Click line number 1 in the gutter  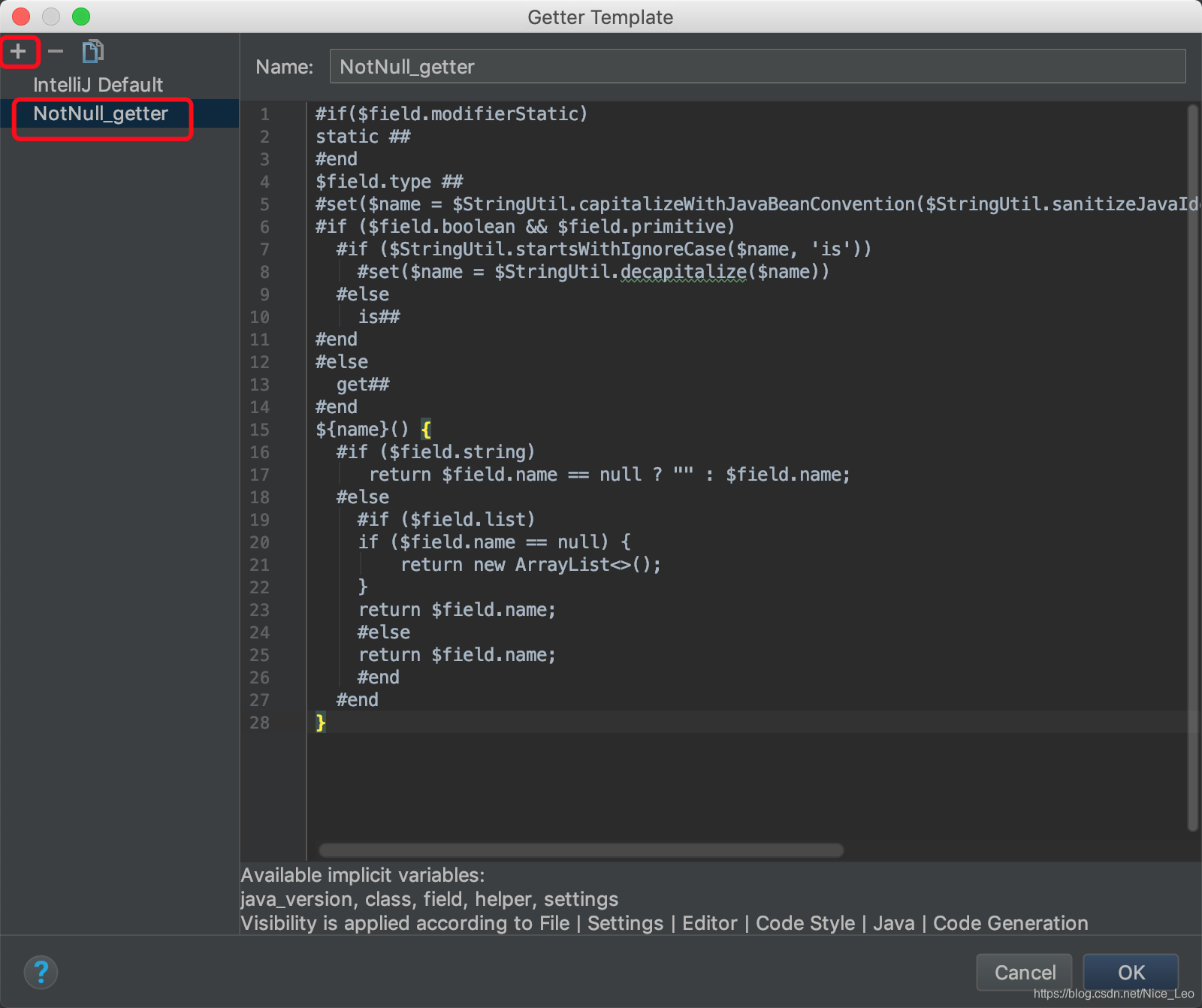[264, 114]
